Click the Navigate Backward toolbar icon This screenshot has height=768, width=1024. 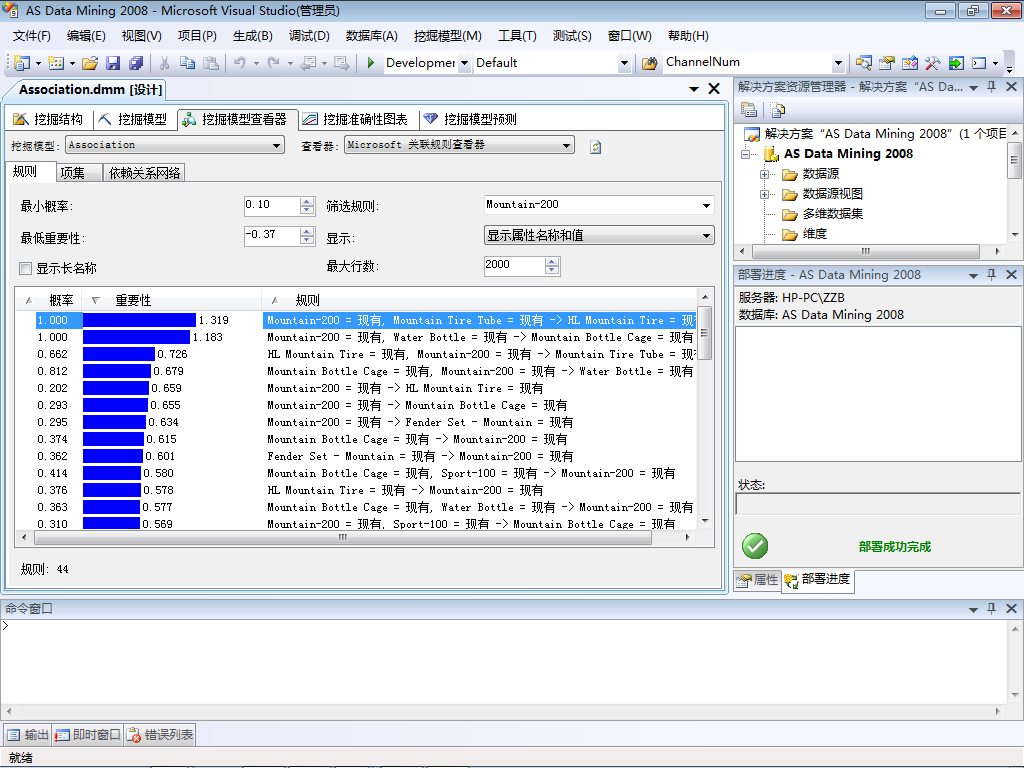(x=308, y=63)
